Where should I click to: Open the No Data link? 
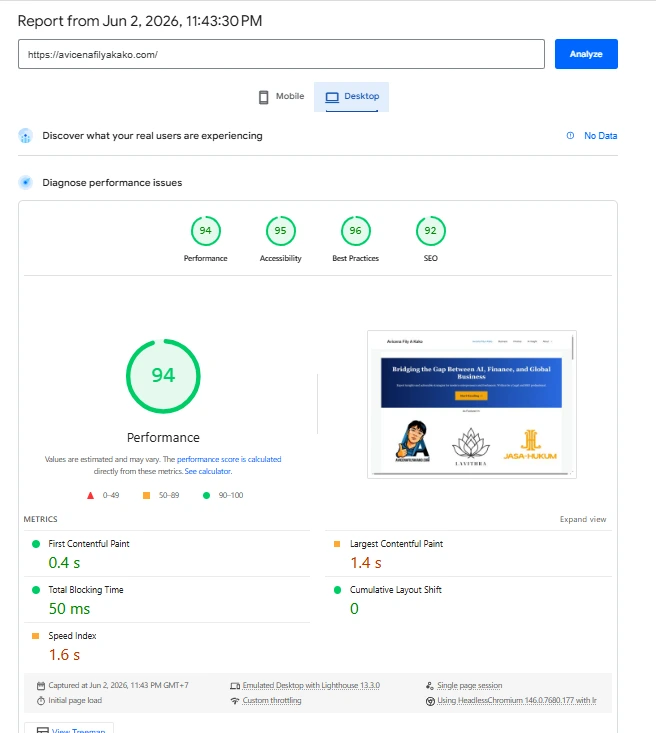(600, 136)
